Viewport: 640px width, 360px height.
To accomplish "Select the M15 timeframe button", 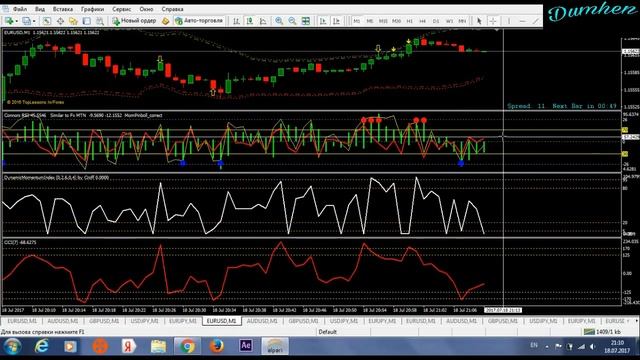I will (383, 21).
